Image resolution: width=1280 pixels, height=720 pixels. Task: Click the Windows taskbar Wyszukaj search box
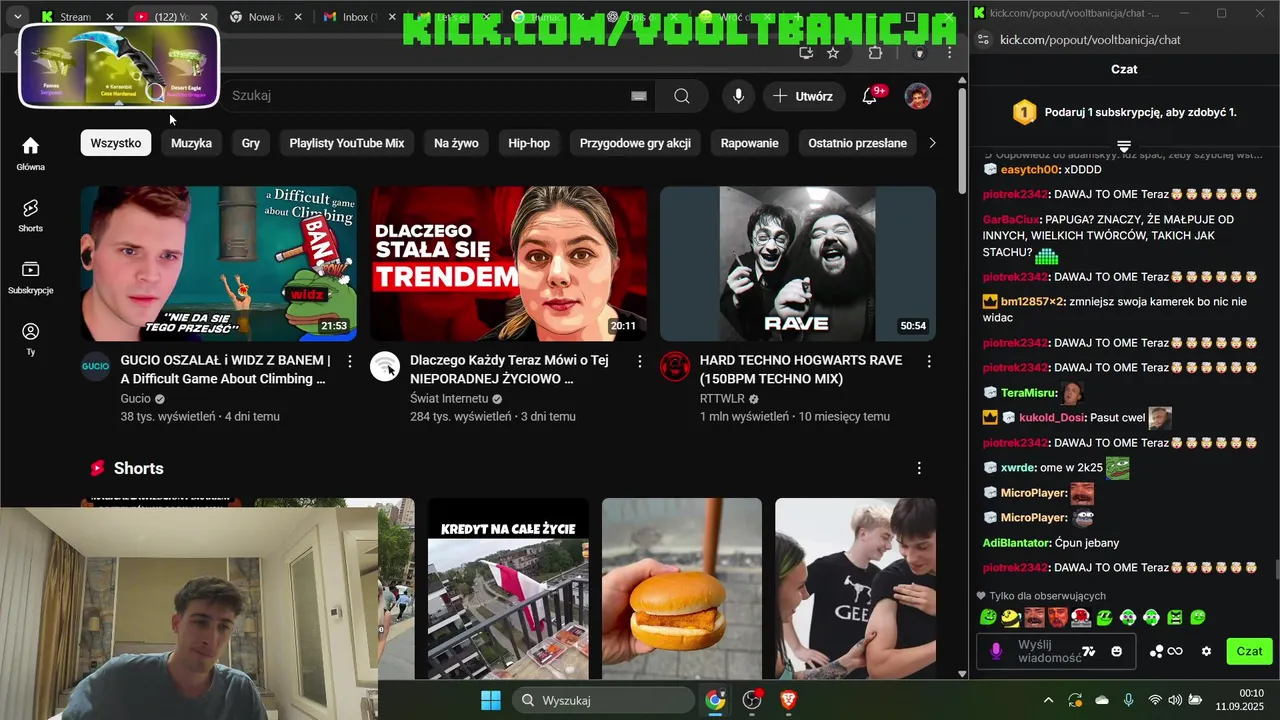(603, 700)
